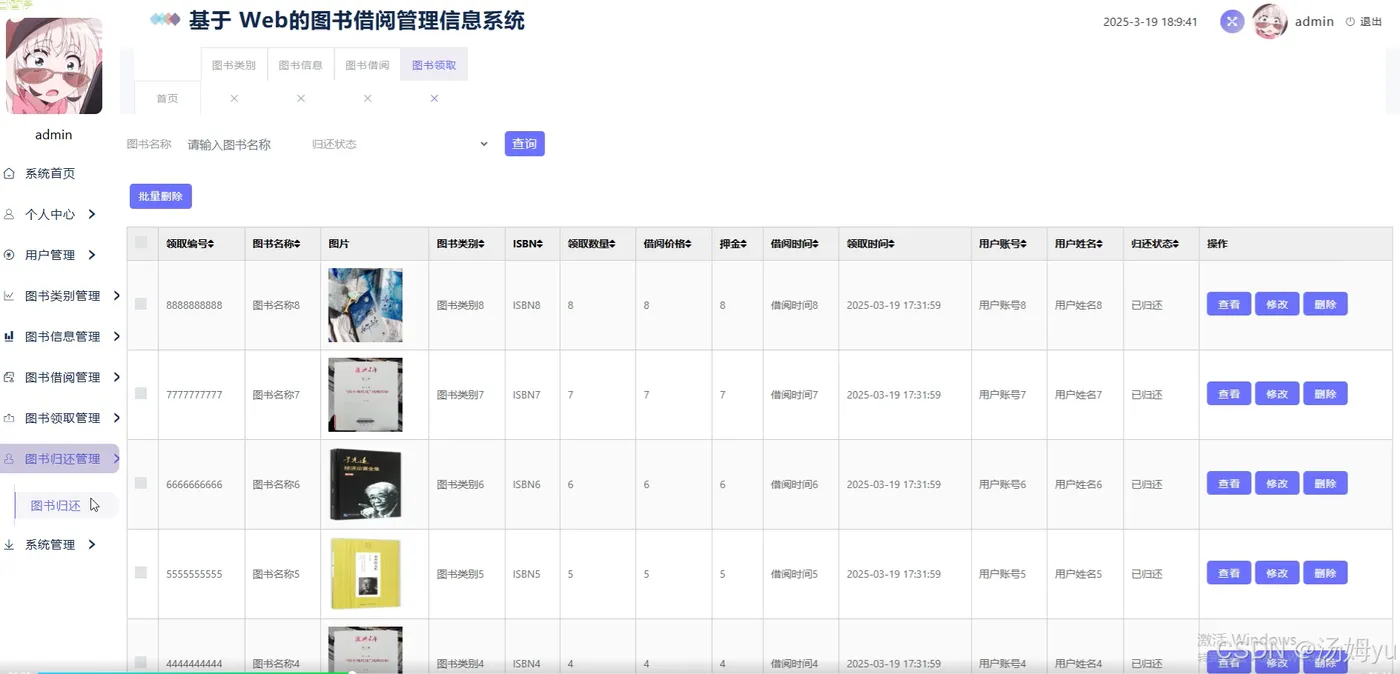
Task: Sort table by 归还状态 column arrows
Action: point(1175,244)
